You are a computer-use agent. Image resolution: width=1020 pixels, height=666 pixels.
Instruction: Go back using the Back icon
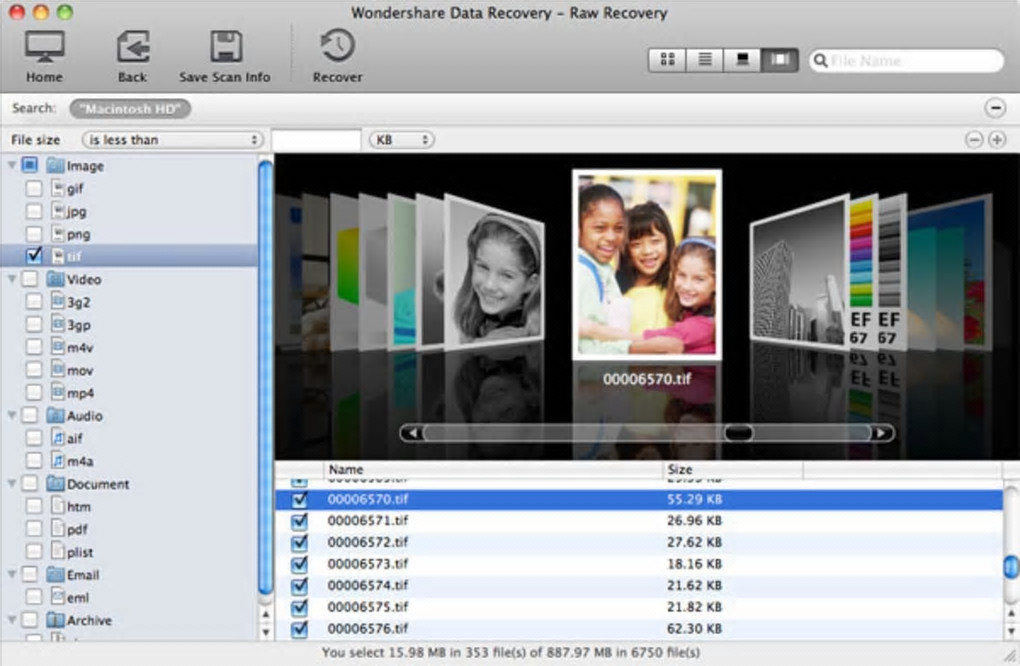click(132, 47)
